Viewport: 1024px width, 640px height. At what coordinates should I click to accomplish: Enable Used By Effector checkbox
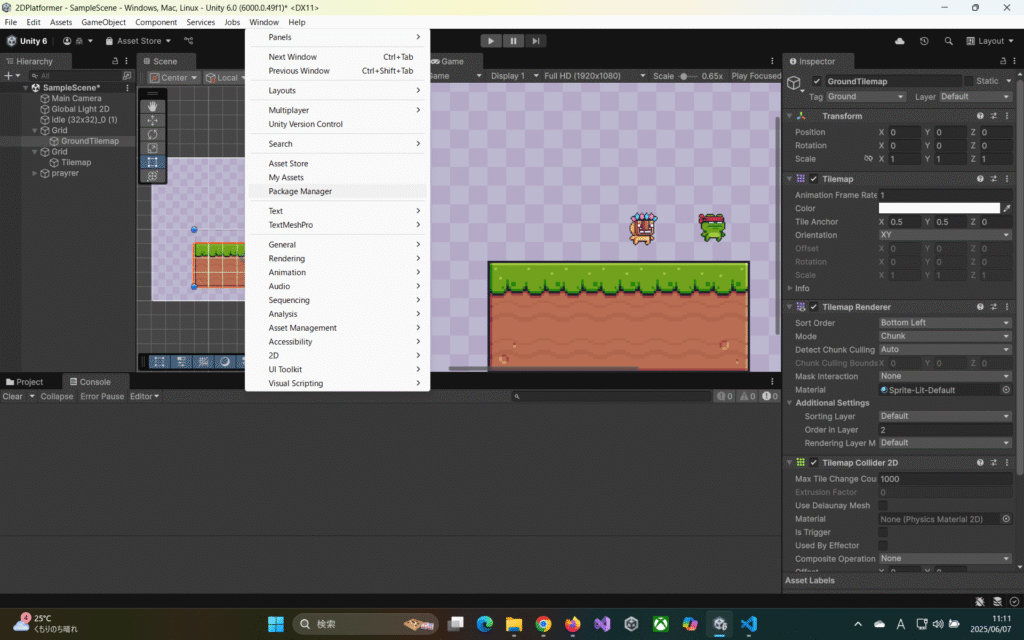883,545
